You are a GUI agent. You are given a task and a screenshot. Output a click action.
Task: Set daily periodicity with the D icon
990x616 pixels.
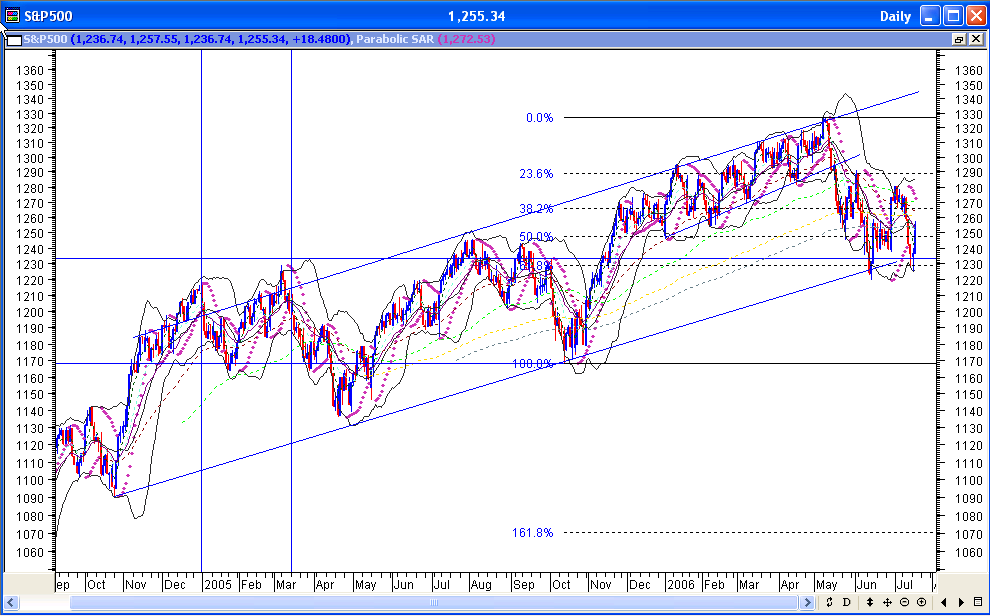846,602
